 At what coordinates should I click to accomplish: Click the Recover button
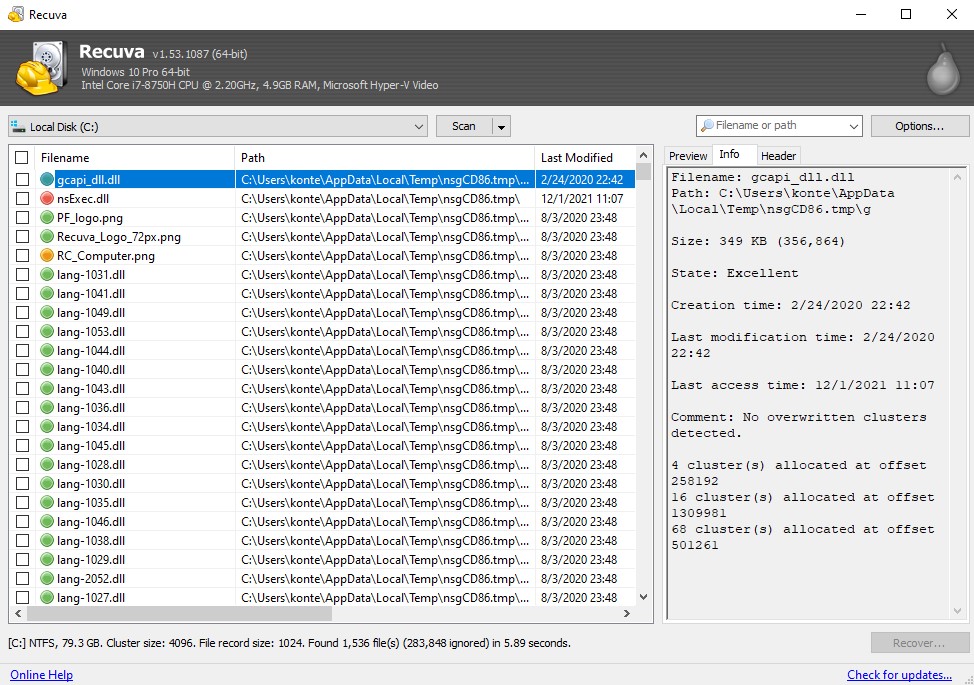click(x=919, y=643)
